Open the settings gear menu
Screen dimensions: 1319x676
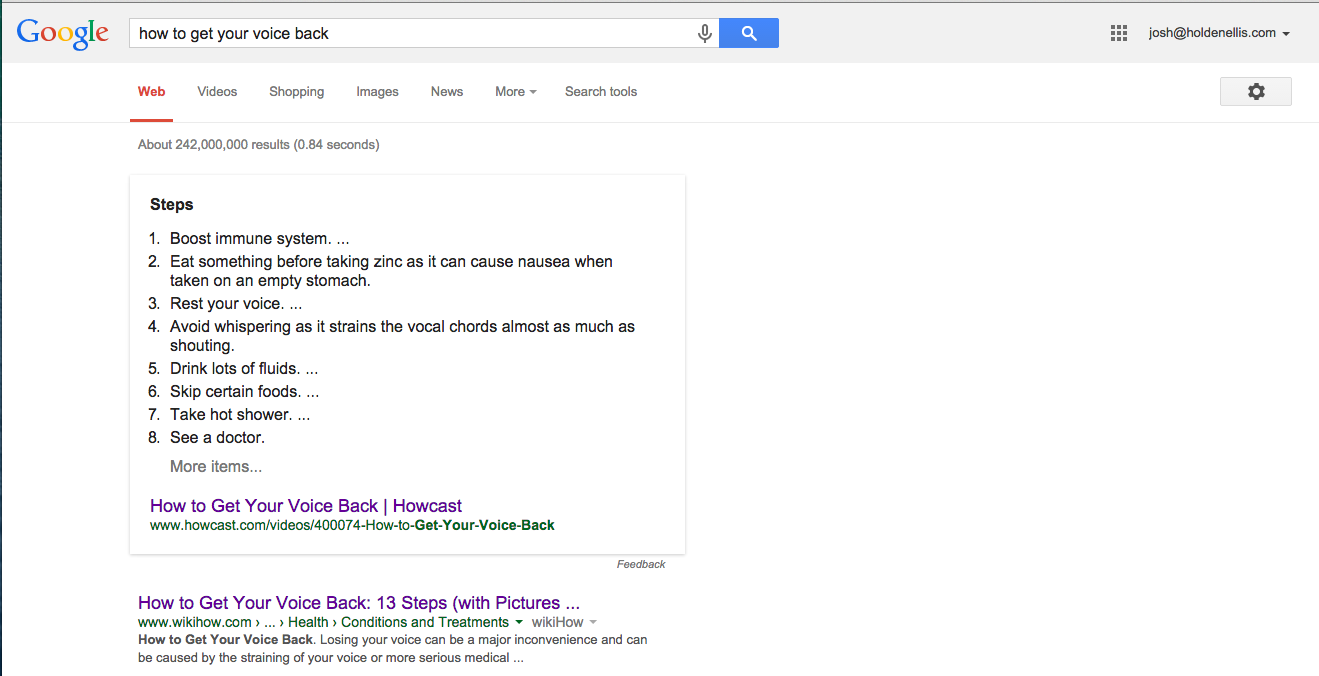pyautogui.click(x=1256, y=91)
